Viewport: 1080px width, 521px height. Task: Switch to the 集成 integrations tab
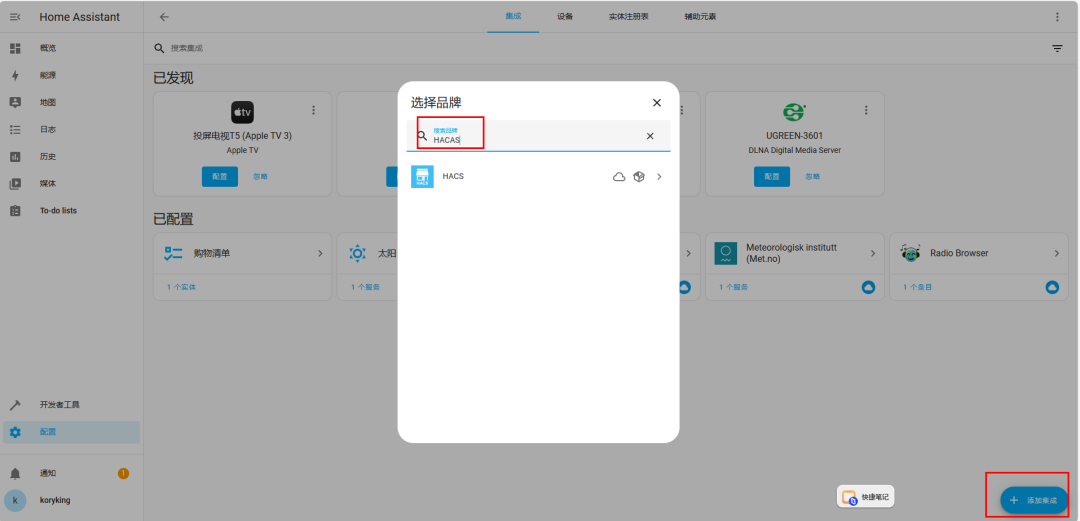[513, 17]
